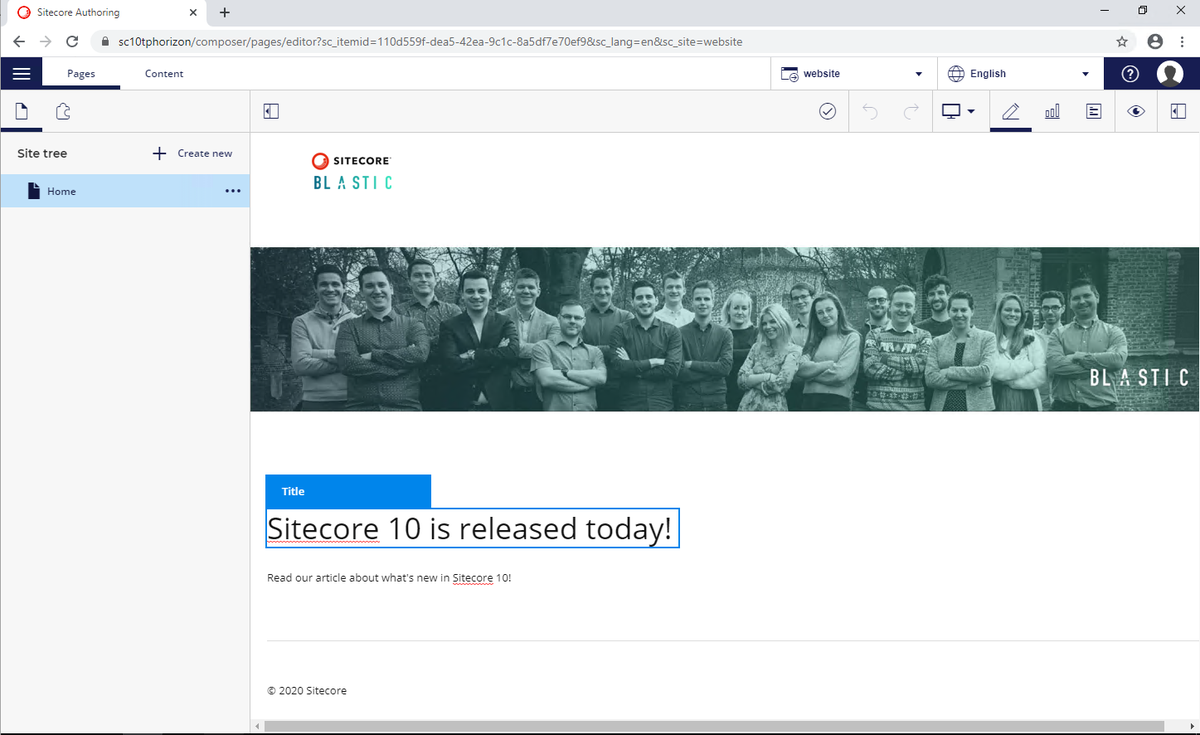Open the hamburger main menu
1200x735 pixels.
point(22,73)
